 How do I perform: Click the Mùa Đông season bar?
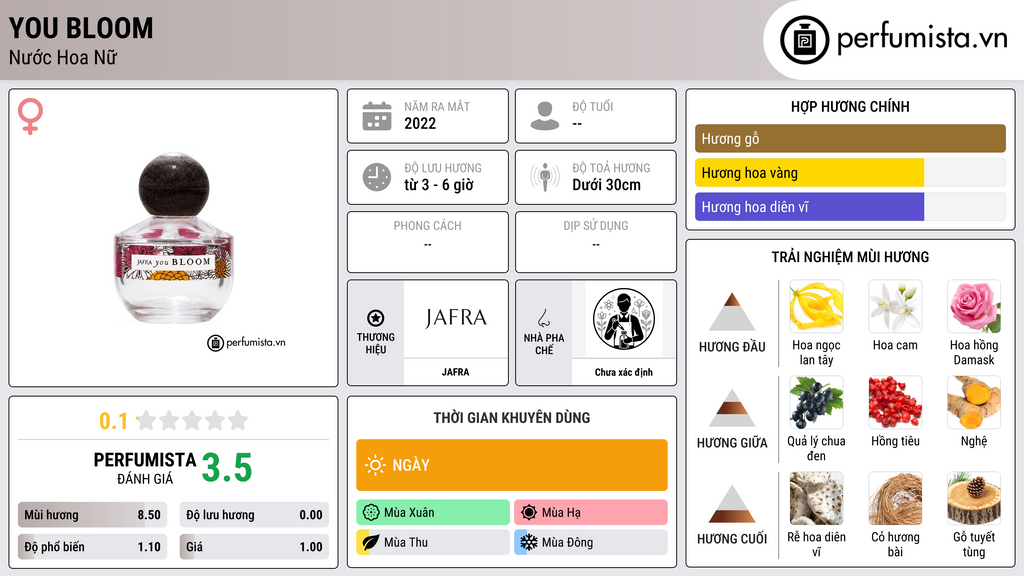coord(591,542)
